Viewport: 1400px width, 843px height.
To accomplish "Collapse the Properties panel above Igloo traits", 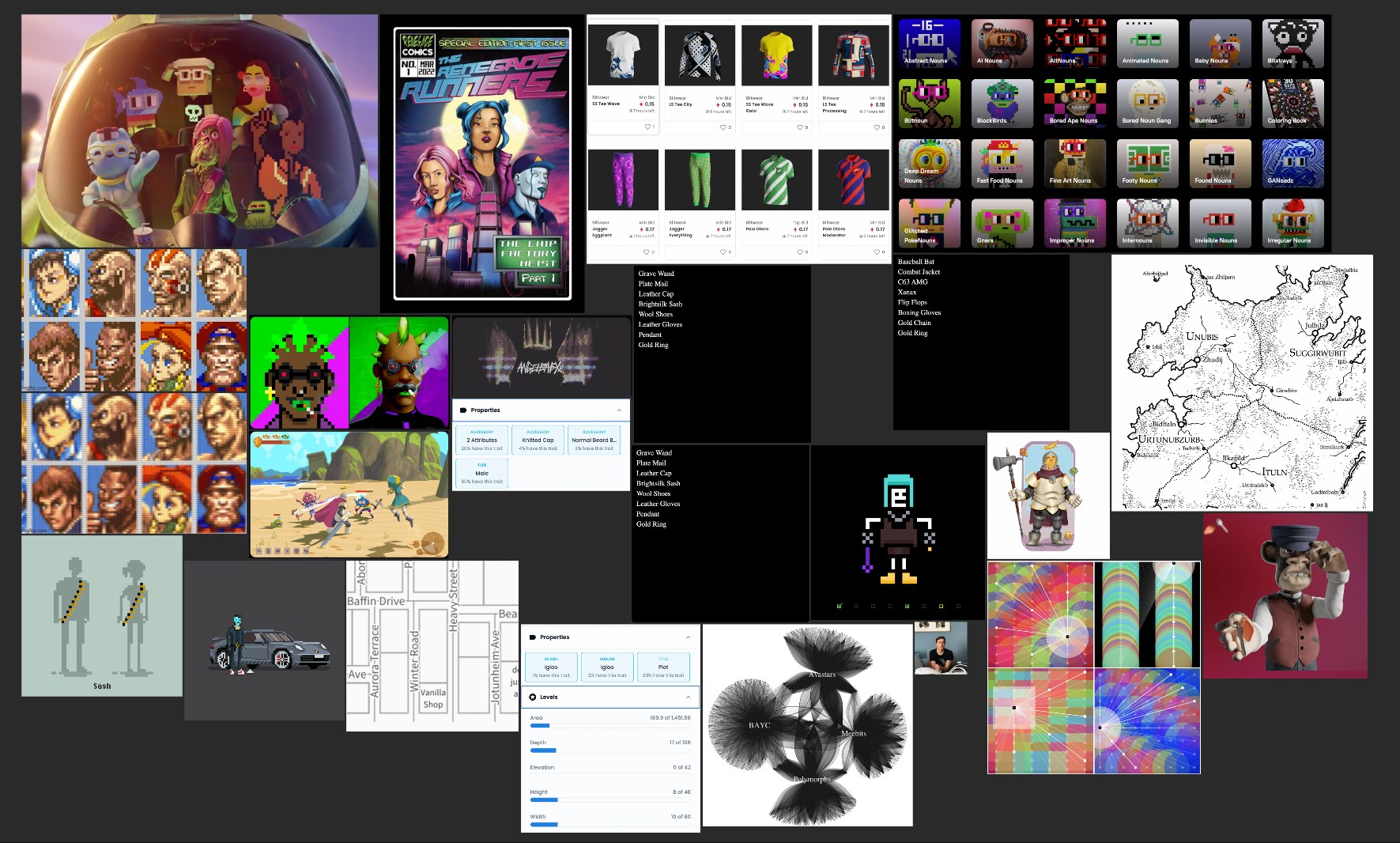I will click(688, 637).
